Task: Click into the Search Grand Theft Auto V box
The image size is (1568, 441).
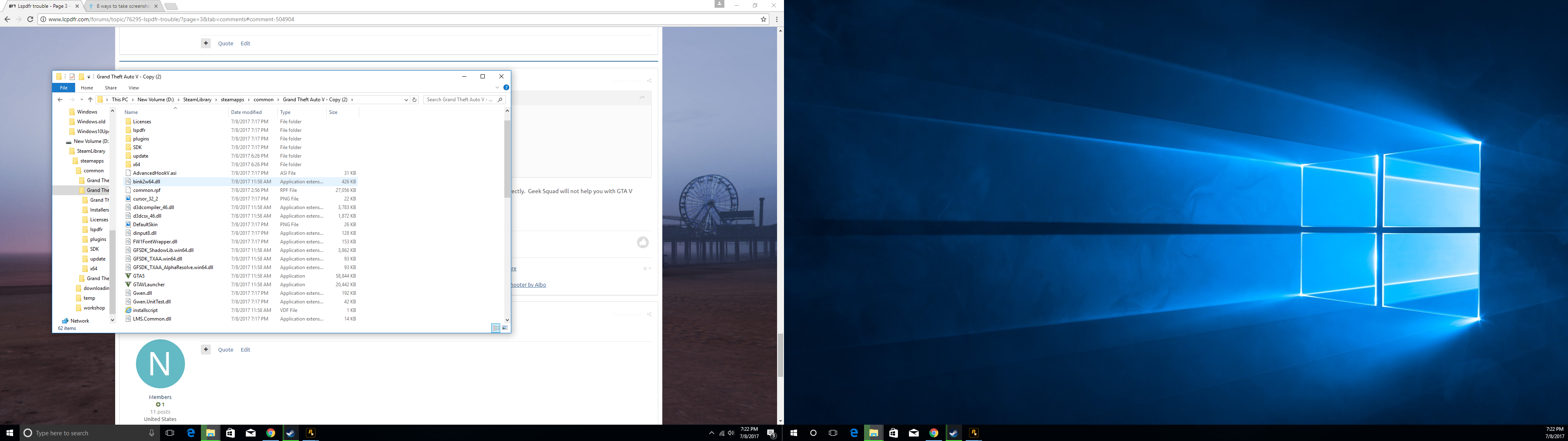Action: (x=459, y=100)
